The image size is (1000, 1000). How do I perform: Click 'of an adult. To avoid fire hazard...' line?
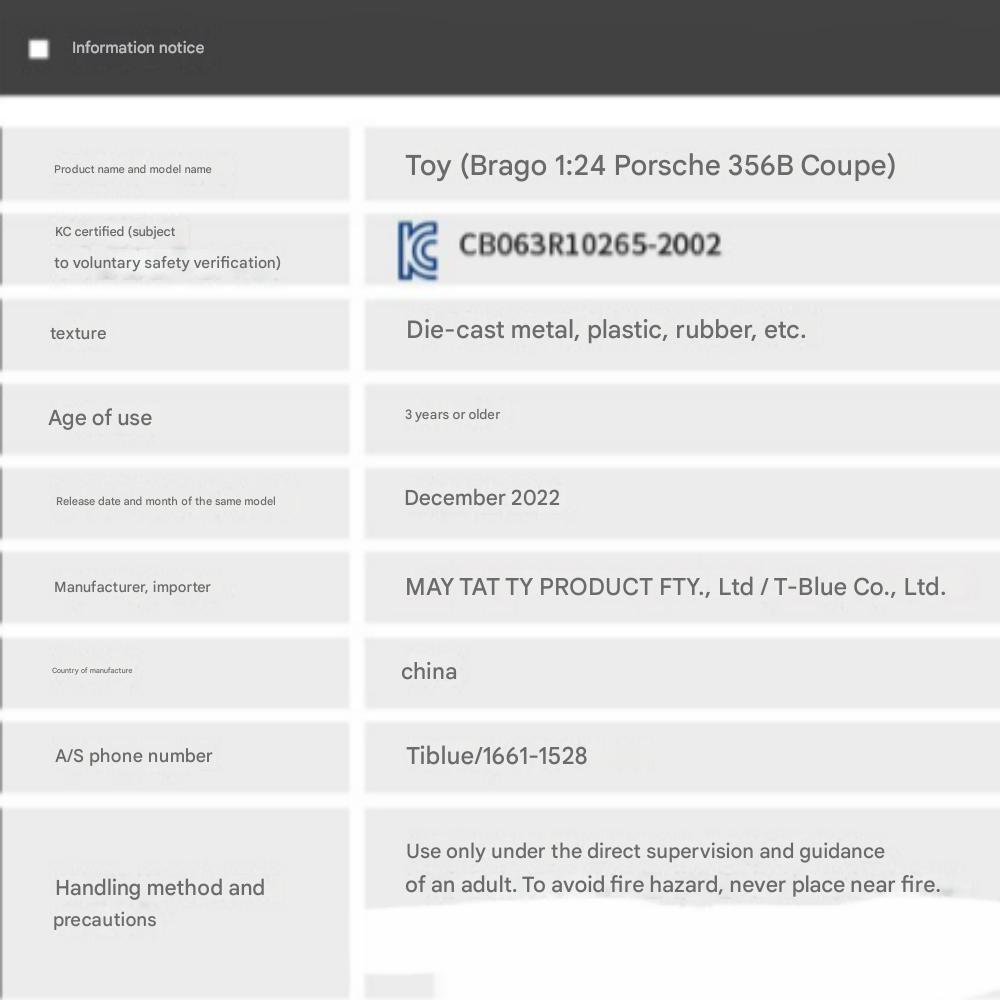coord(673,885)
